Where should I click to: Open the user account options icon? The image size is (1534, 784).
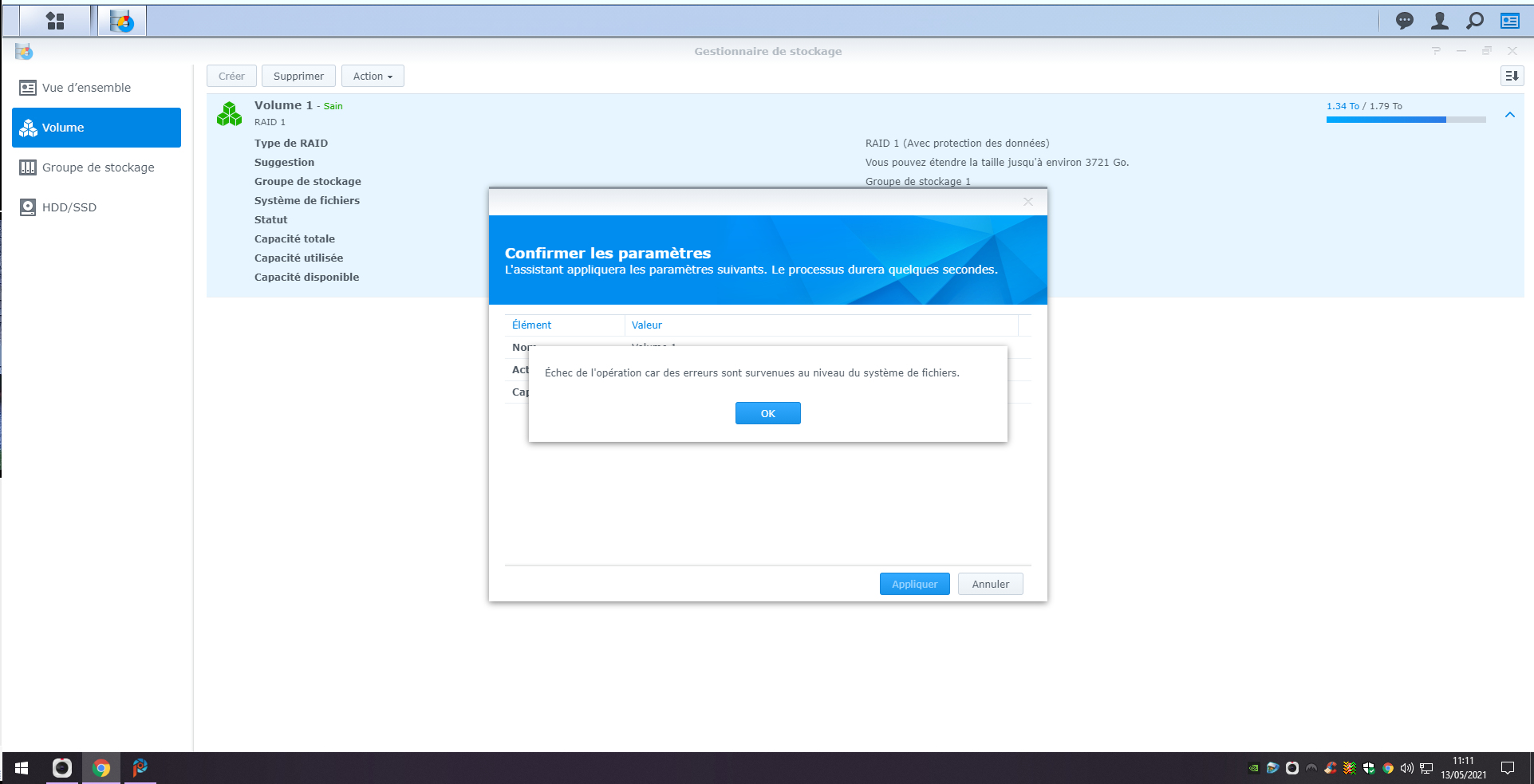pyautogui.click(x=1440, y=21)
